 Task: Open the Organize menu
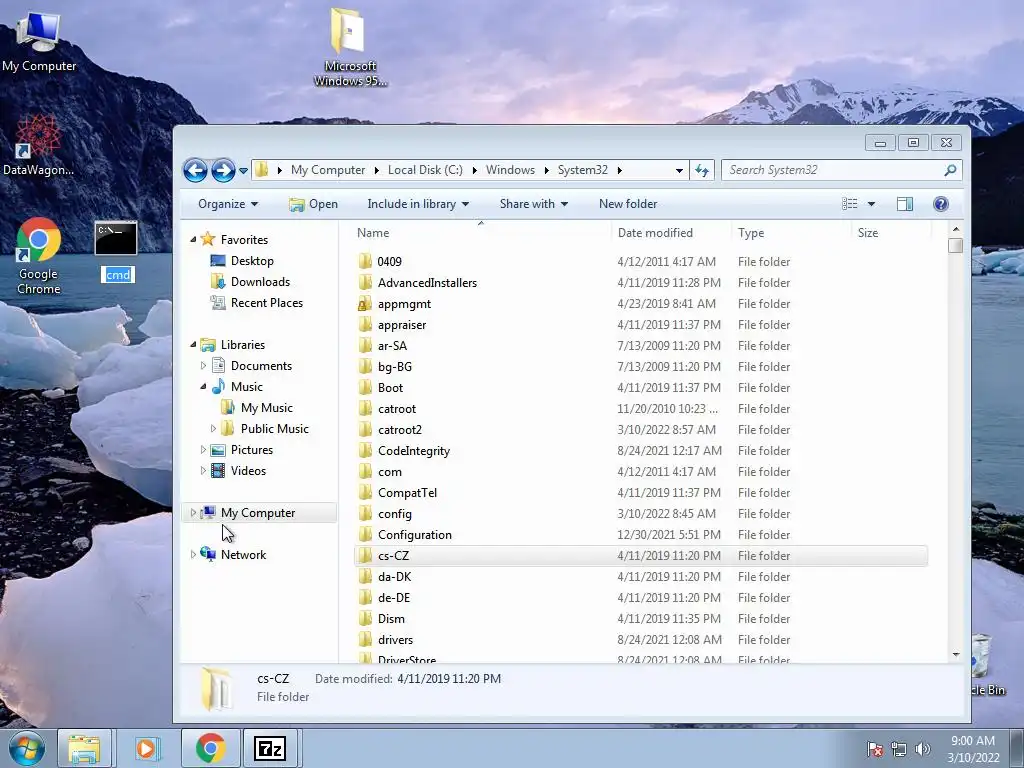coord(228,204)
